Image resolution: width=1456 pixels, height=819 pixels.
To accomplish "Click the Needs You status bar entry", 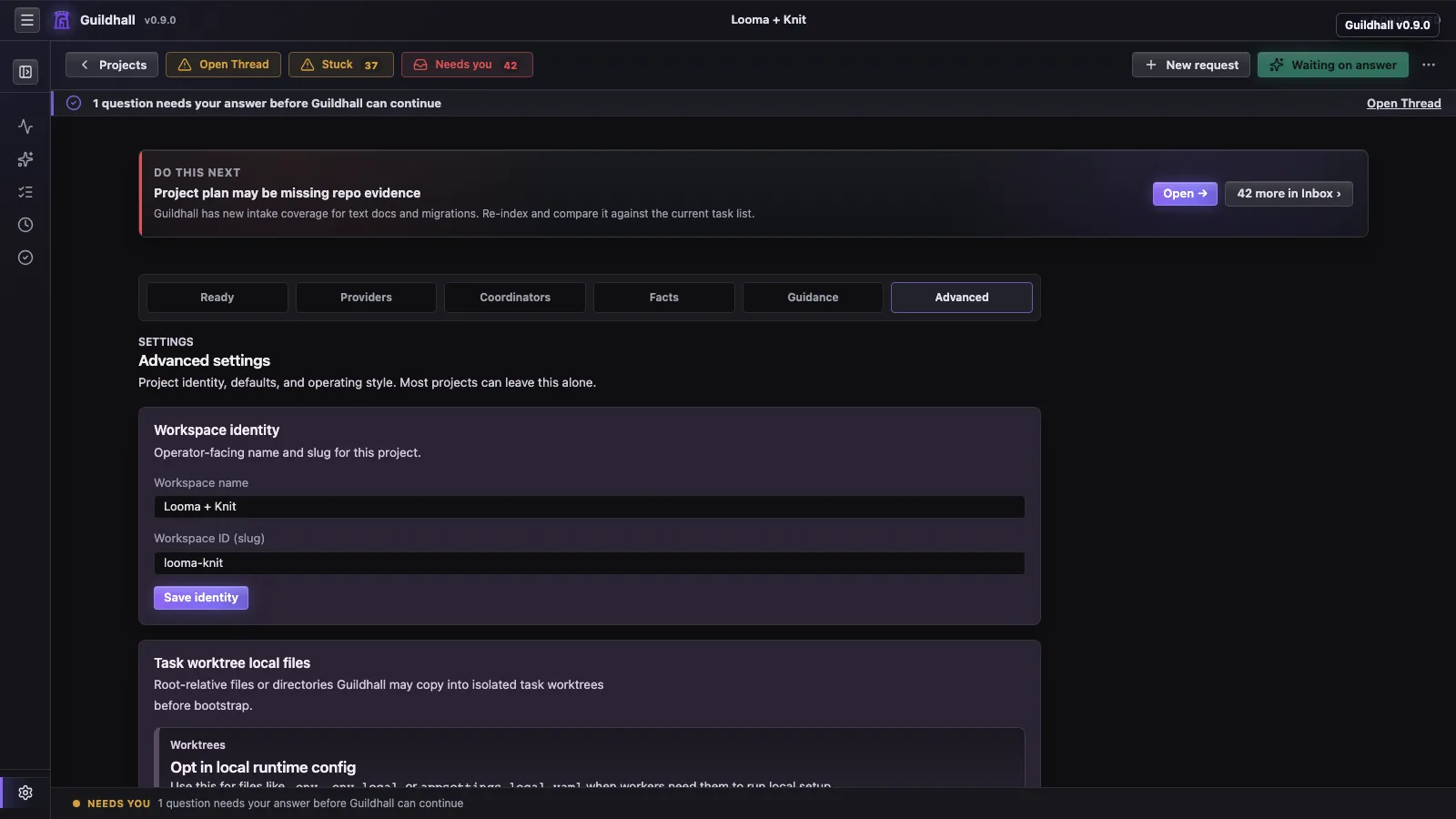I will click(268, 804).
